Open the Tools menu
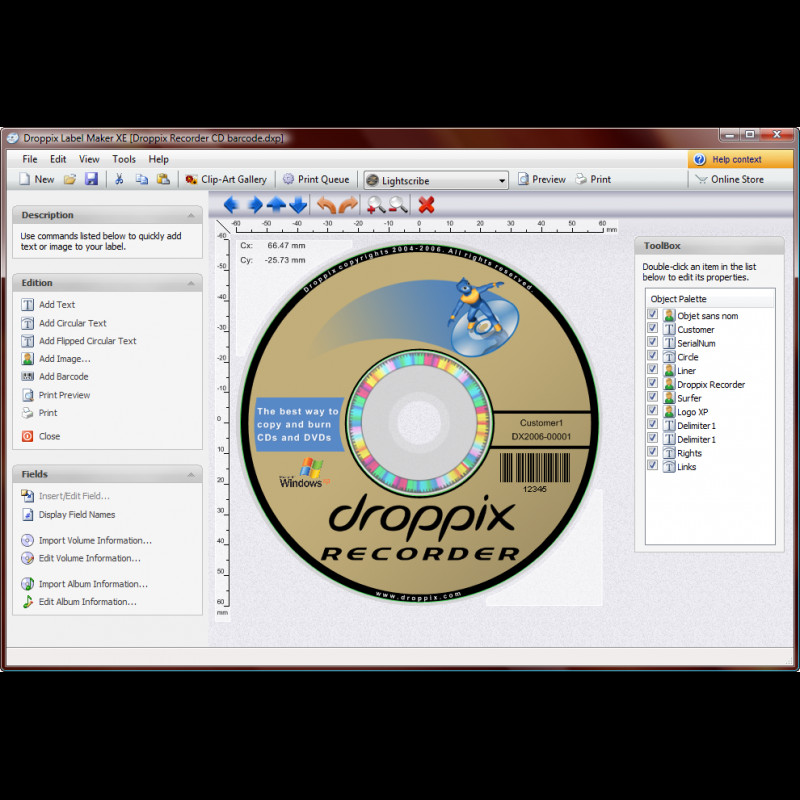Screen dimensions: 800x800 pos(124,159)
